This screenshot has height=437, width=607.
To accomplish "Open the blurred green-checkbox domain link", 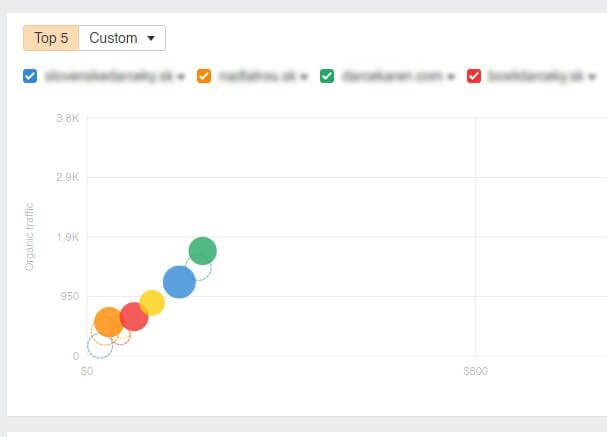I will [x=393, y=76].
